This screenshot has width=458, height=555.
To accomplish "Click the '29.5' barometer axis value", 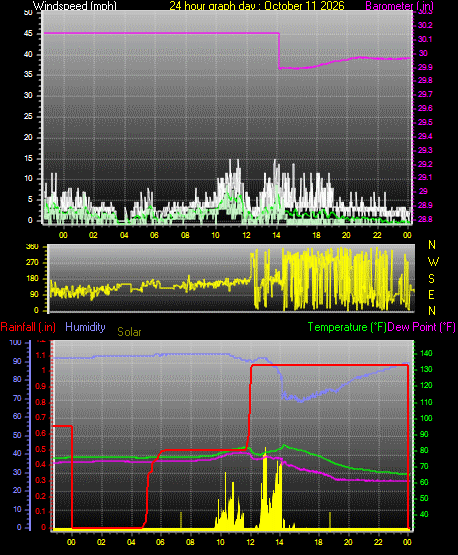I will click(x=425, y=122).
